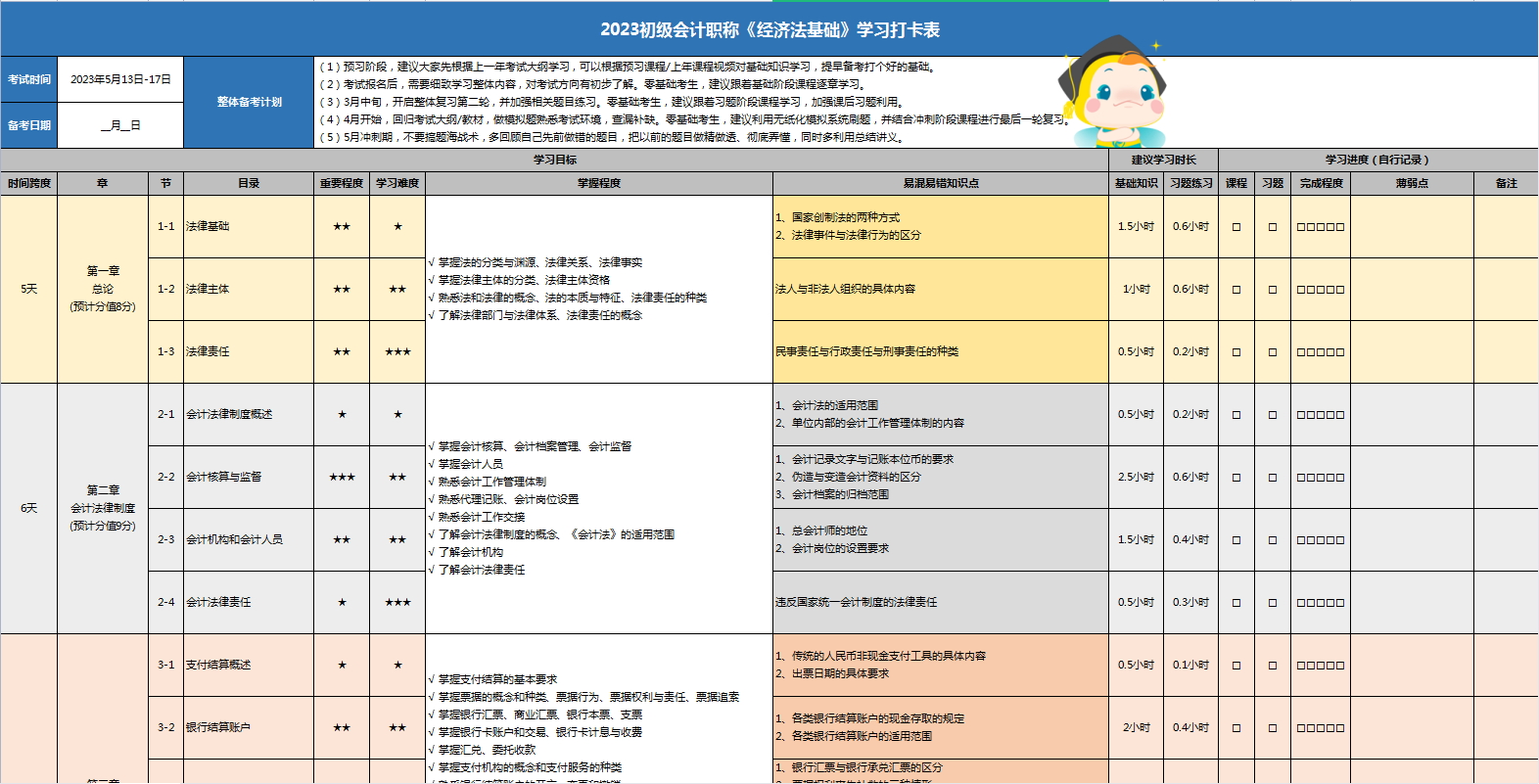Tick the 课程 checkbox in row 1-1
The image size is (1539, 784).
click(x=1236, y=227)
